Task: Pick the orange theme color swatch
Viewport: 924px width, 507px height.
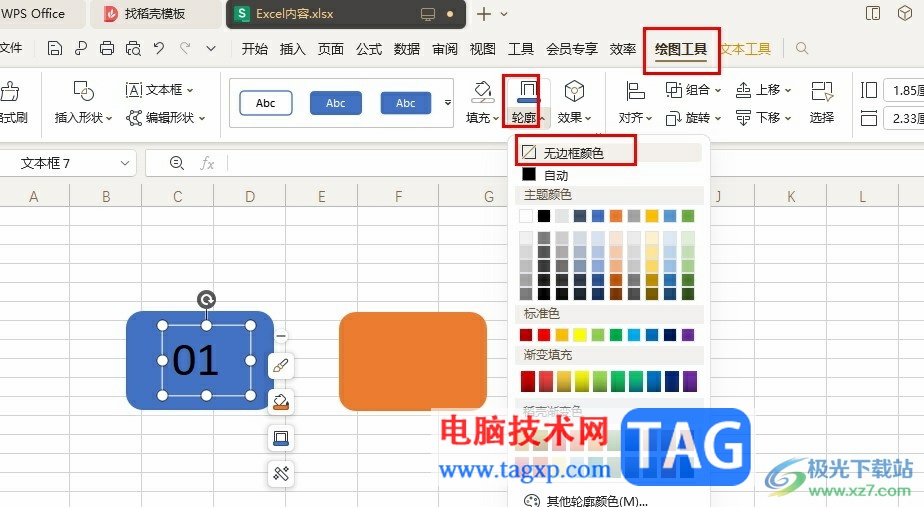Action: click(616, 216)
